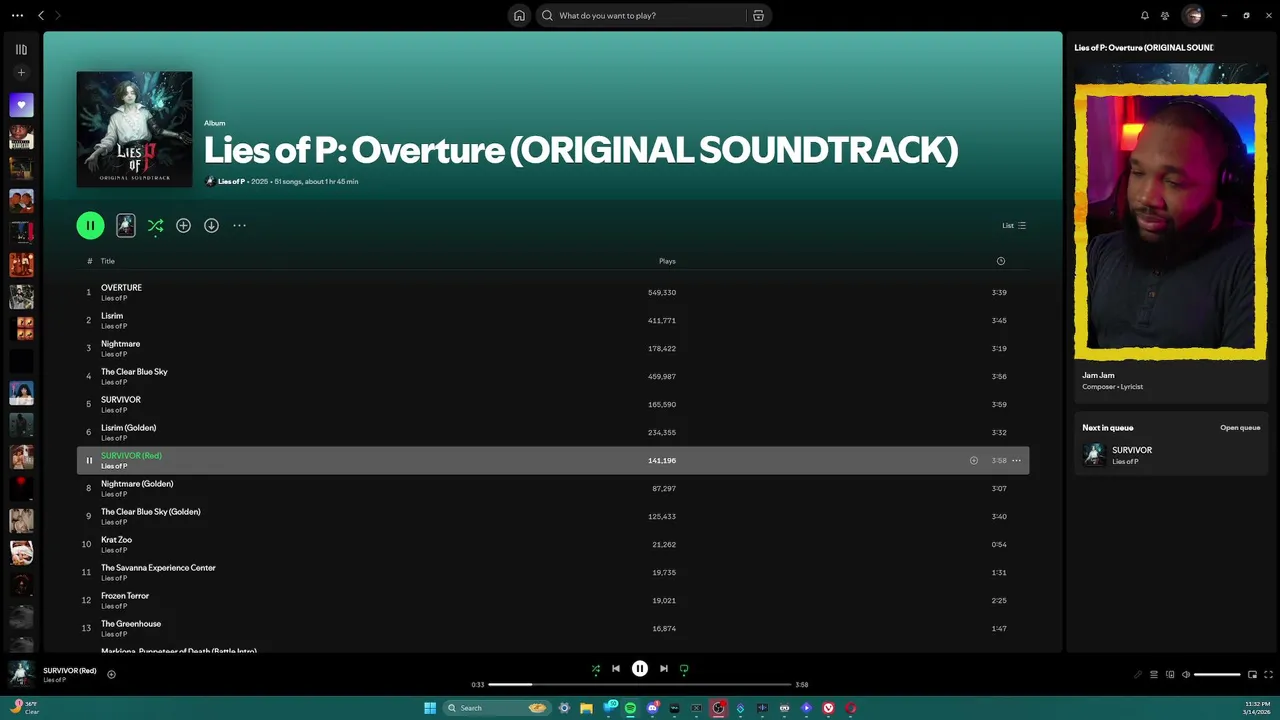Image resolution: width=1280 pixels, height=720 pixels.
Task: Select the Nightmare track (number 3)
Action: pos(553,348)
